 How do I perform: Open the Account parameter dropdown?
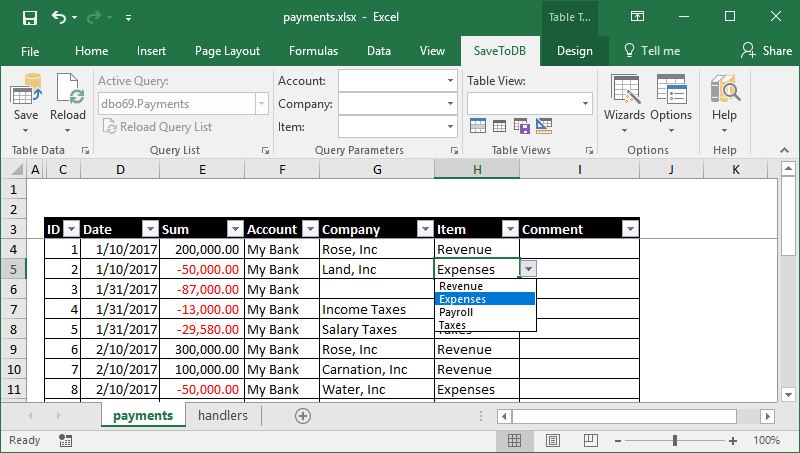point(450,81)
